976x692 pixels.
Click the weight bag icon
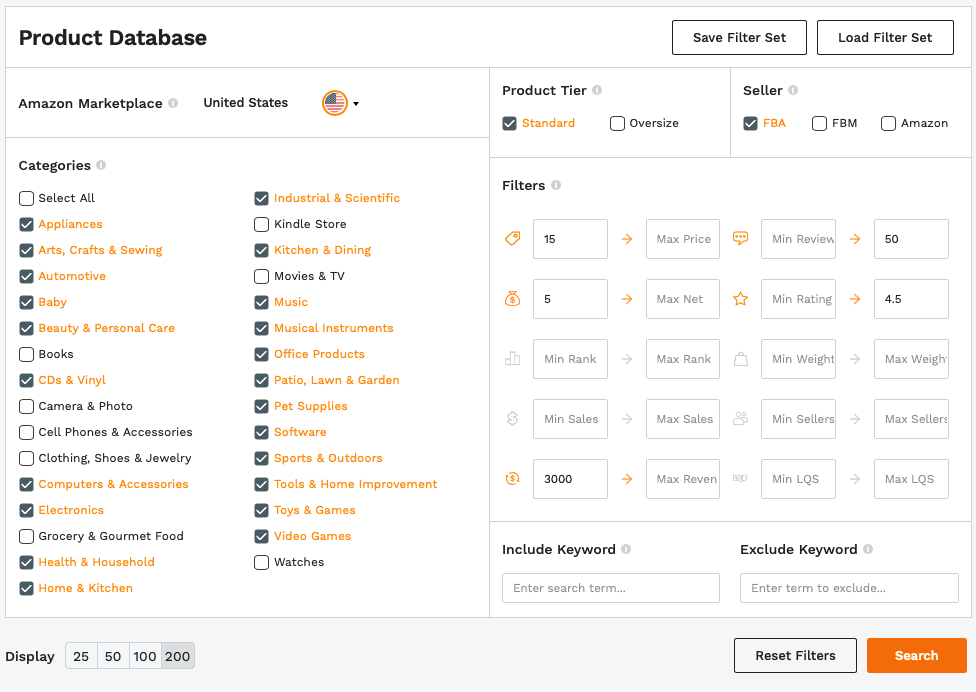(740, 358)
